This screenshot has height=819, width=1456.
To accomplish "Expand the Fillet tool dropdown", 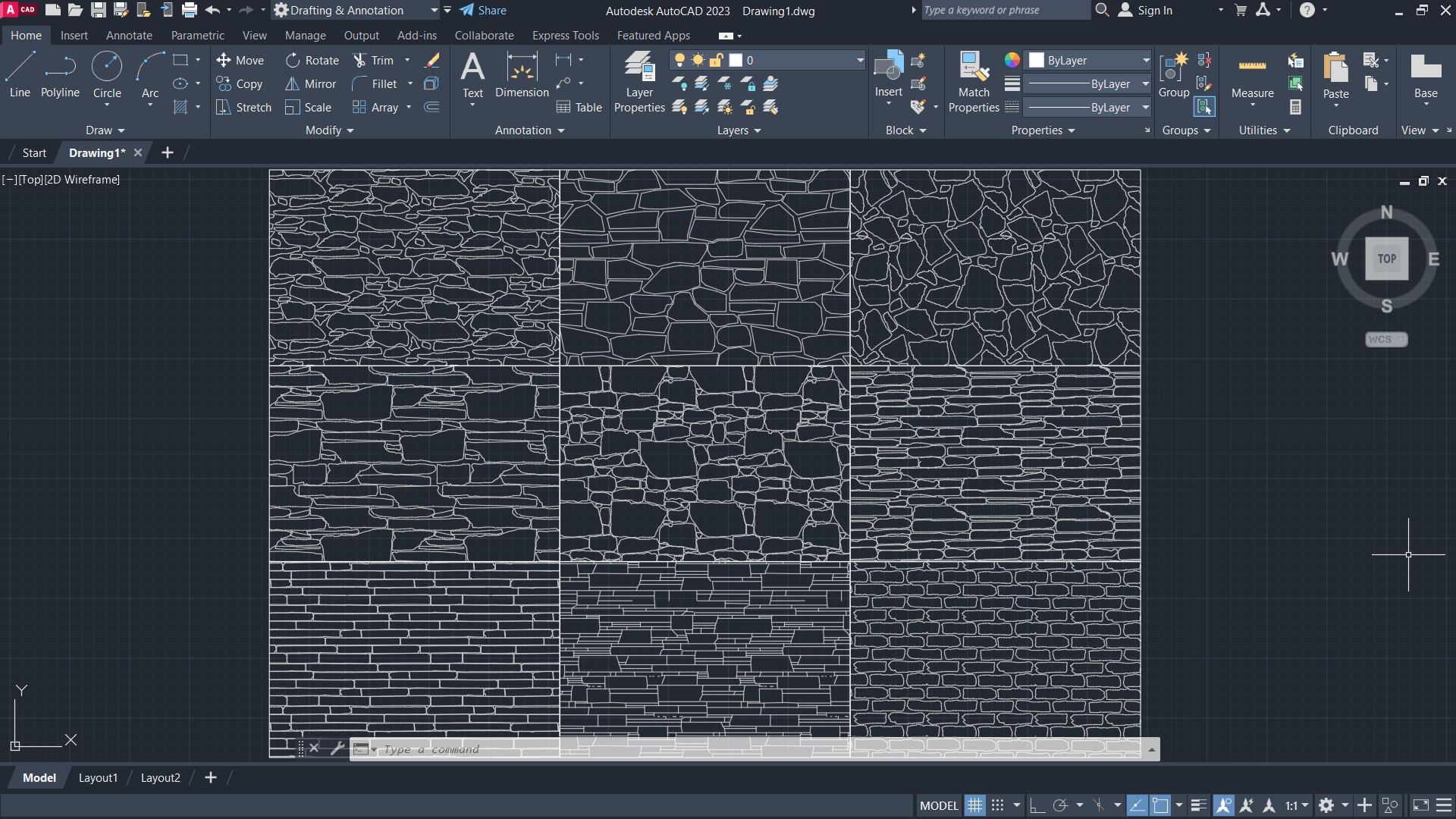I will click(x=411, y=83).
